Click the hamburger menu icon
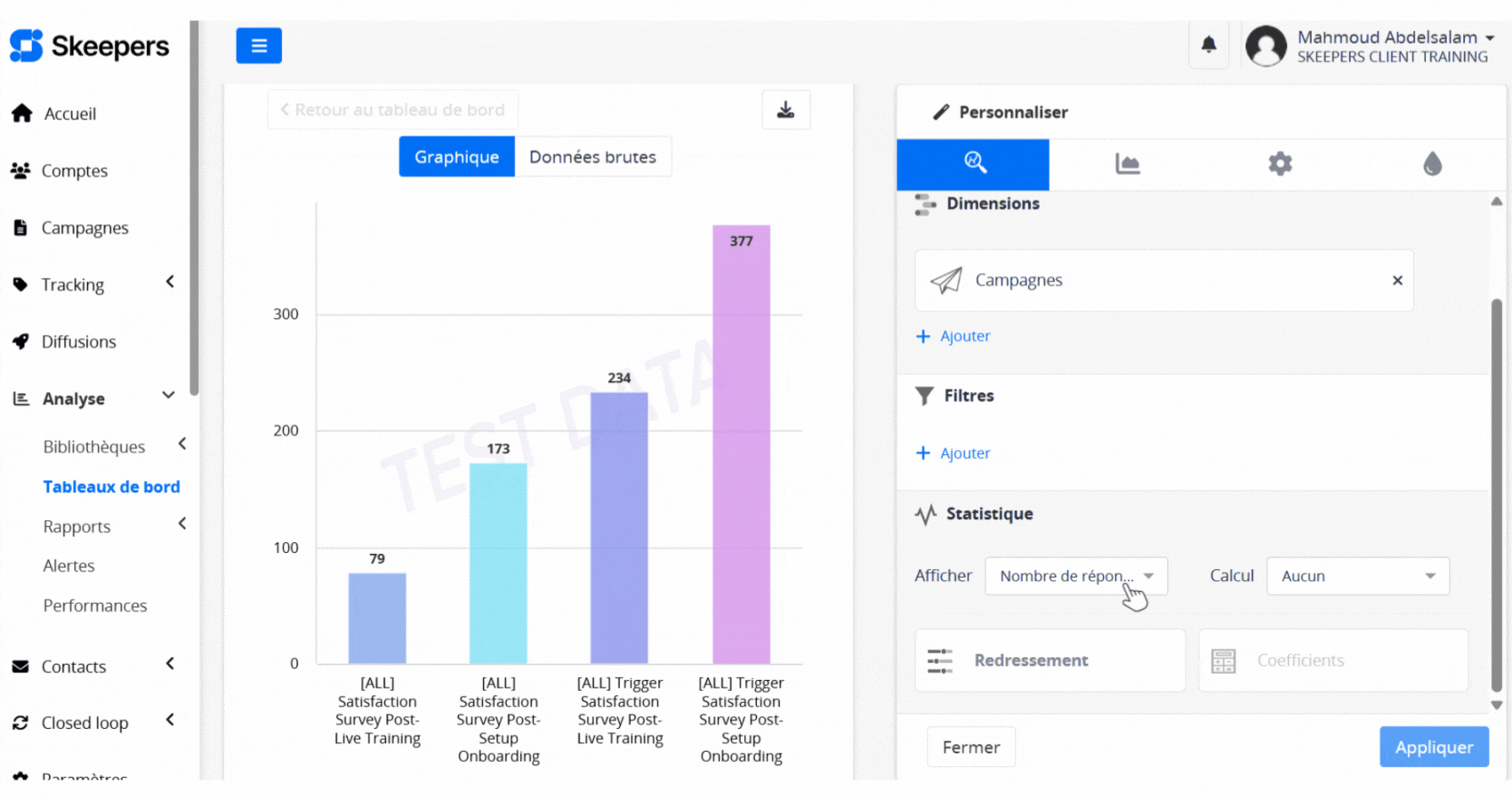This screenshot has width=1512, height=800. [x=259, y=45]
